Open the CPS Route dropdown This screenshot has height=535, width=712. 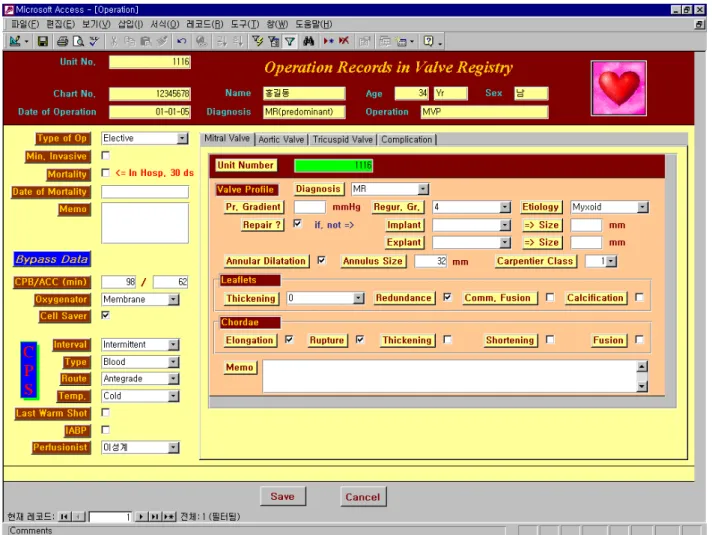(x=173, y=379)
